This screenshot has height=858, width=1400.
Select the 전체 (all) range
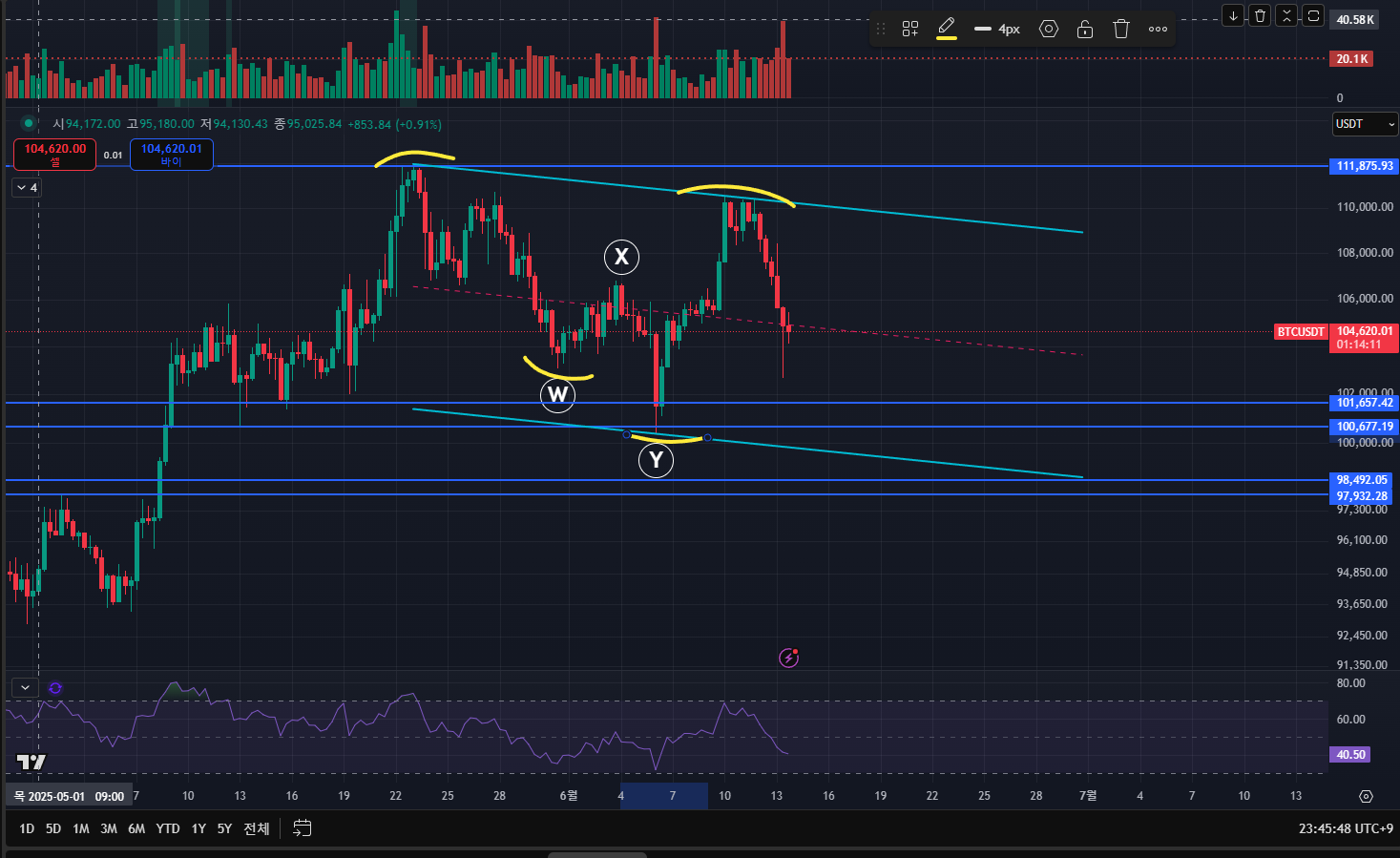(257, 828)
